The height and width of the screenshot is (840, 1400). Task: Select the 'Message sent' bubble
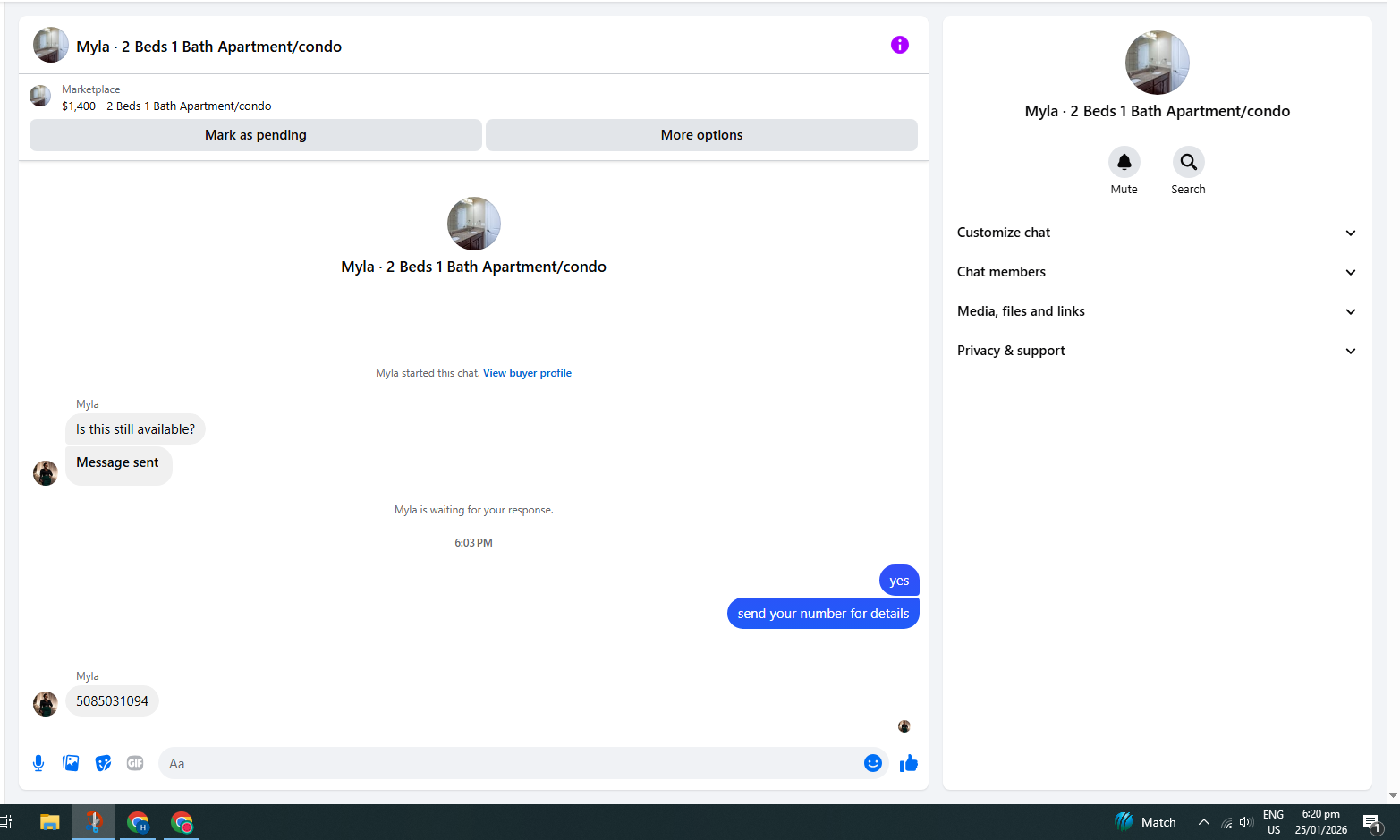click(119, 466)
